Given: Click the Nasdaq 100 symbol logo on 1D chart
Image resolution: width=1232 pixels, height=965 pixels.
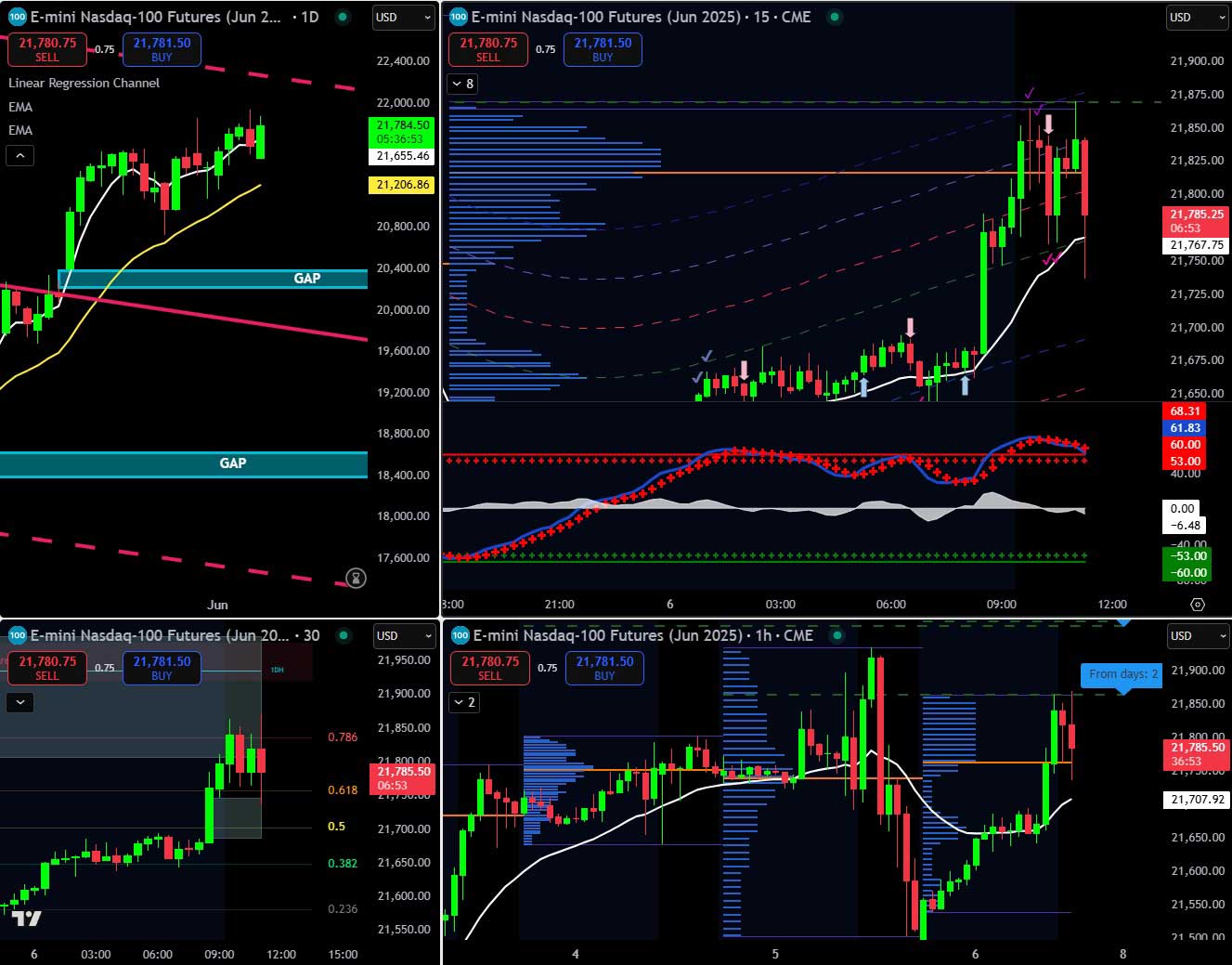Looking at the screenshot, I should click(17, 17).
